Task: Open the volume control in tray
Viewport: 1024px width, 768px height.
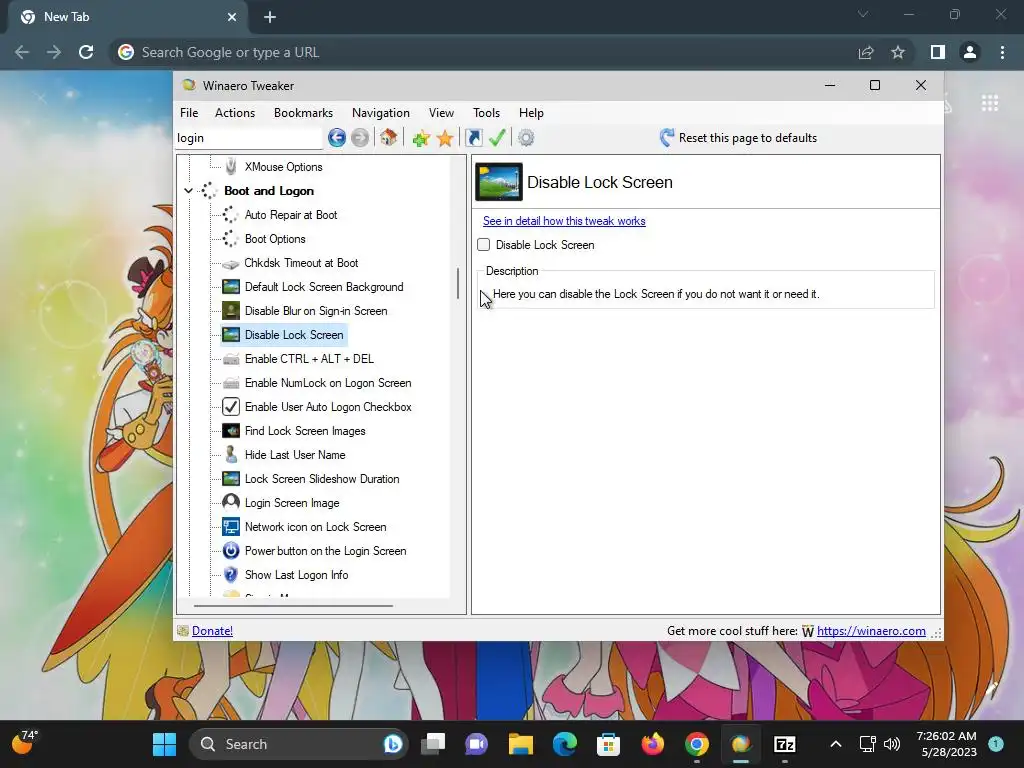Action: [x=891, y=744]
